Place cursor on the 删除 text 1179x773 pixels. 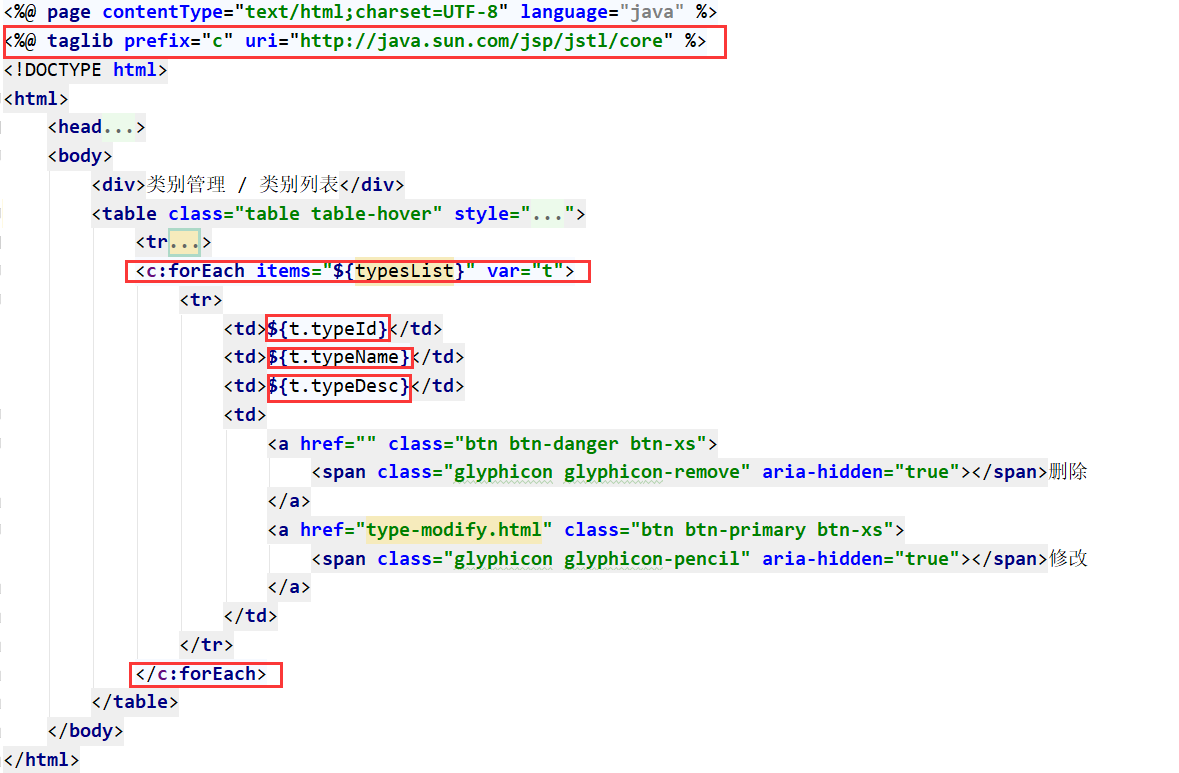click(x=1068, y=472)
